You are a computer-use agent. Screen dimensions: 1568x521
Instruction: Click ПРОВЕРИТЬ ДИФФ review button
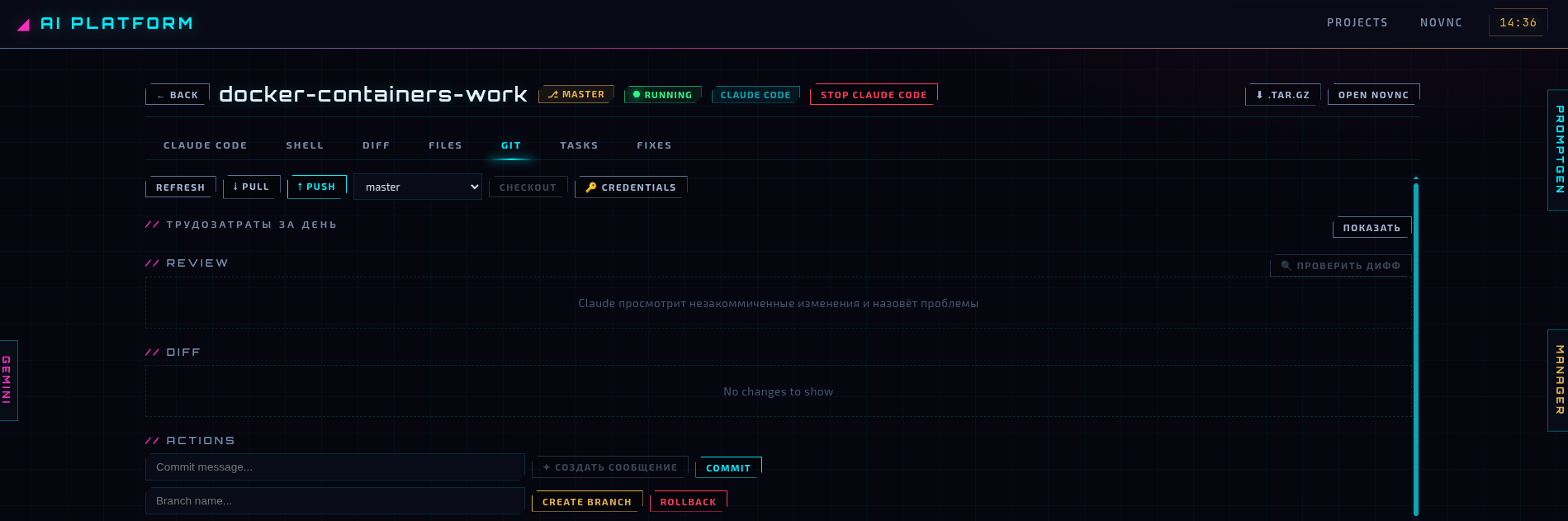point(1341,266)
